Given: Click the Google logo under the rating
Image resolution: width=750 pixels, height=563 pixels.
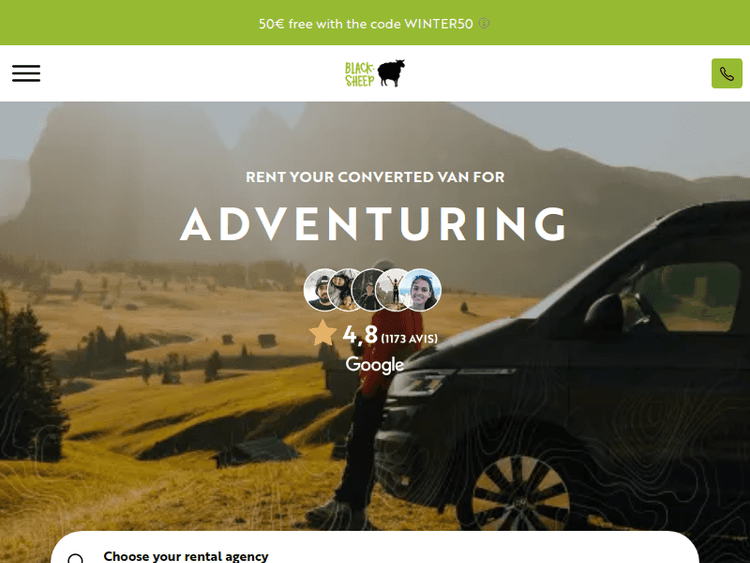Looking at the screenshot, I should 375,365.
